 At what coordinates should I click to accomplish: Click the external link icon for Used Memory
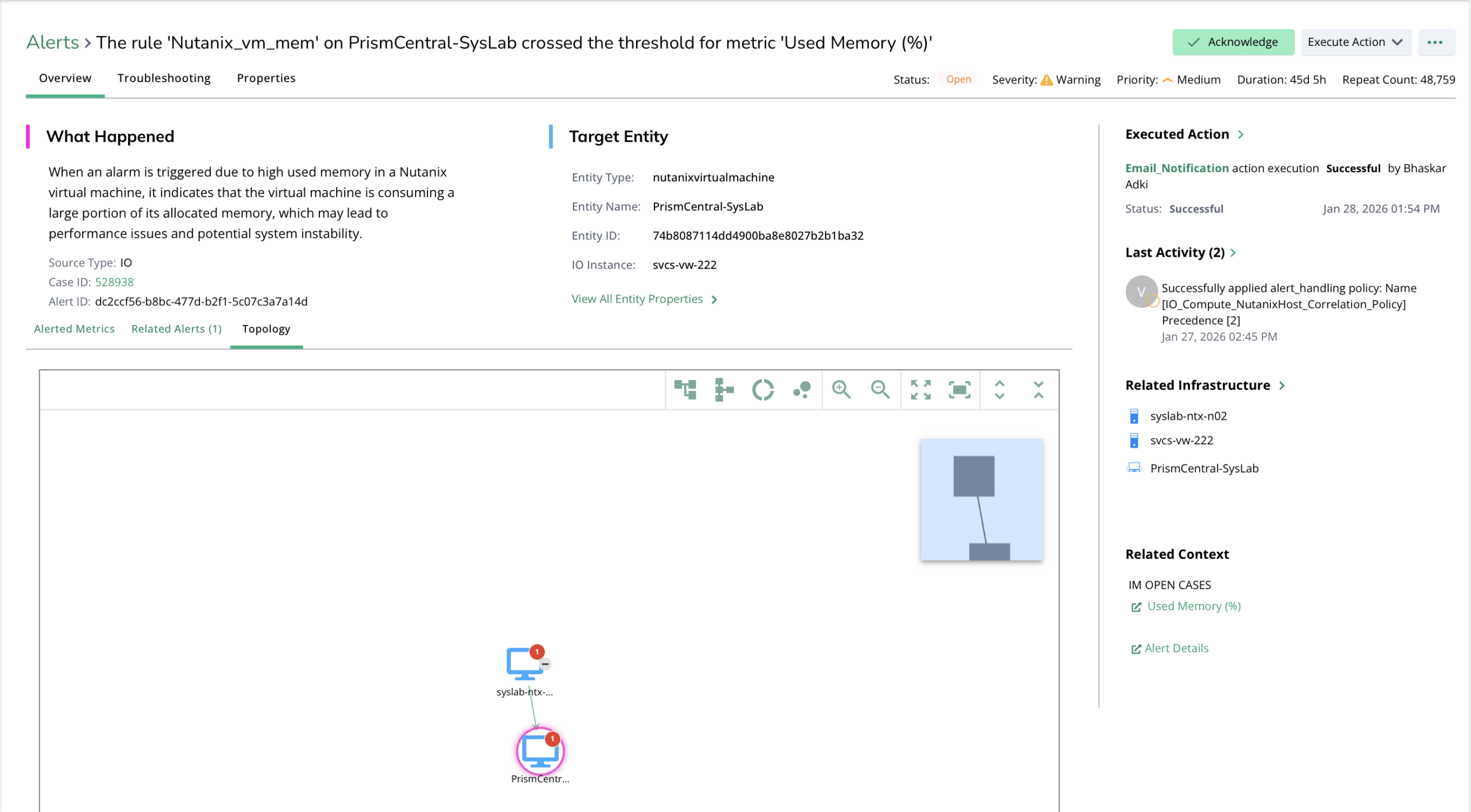(1135, 607)
